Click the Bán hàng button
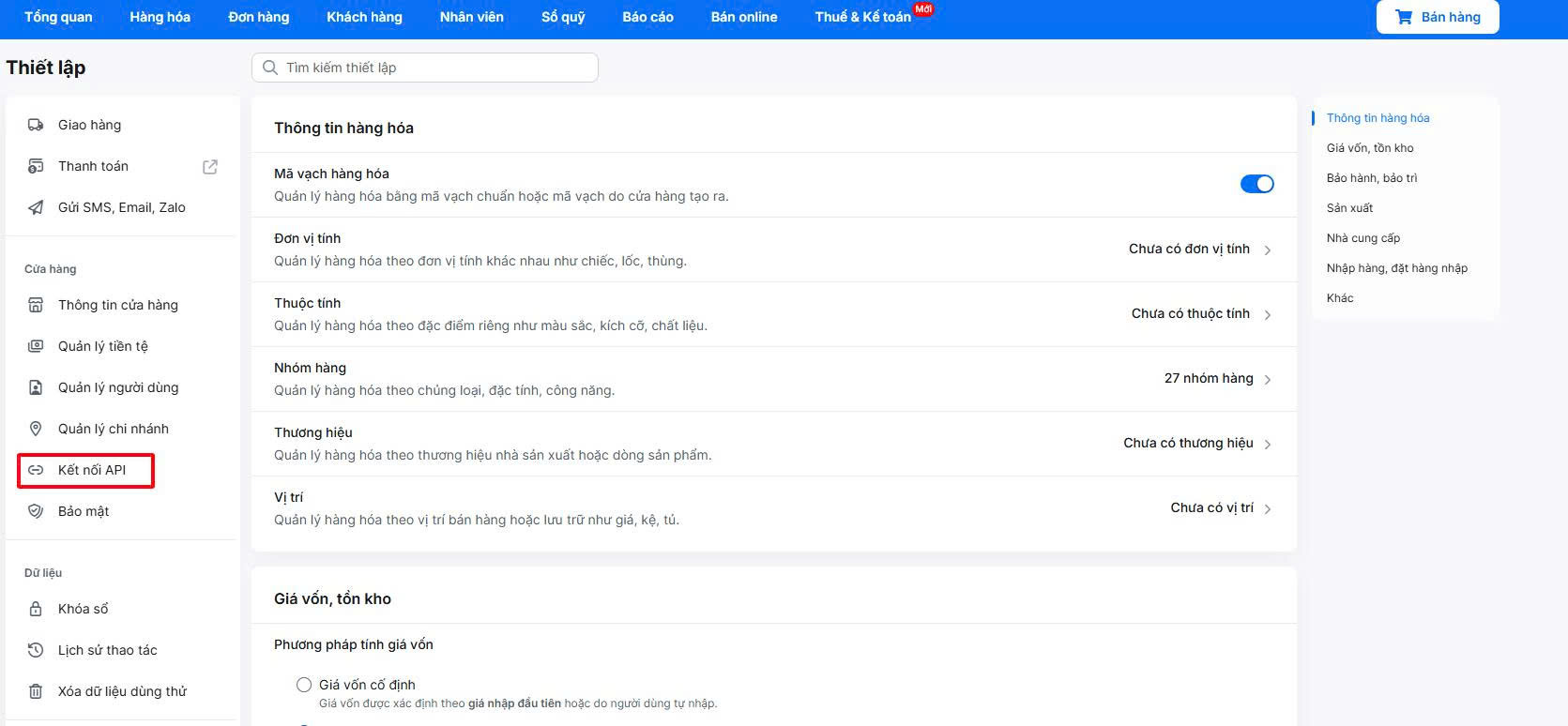Screen dimensions: 1568x726 [1438, 17]
